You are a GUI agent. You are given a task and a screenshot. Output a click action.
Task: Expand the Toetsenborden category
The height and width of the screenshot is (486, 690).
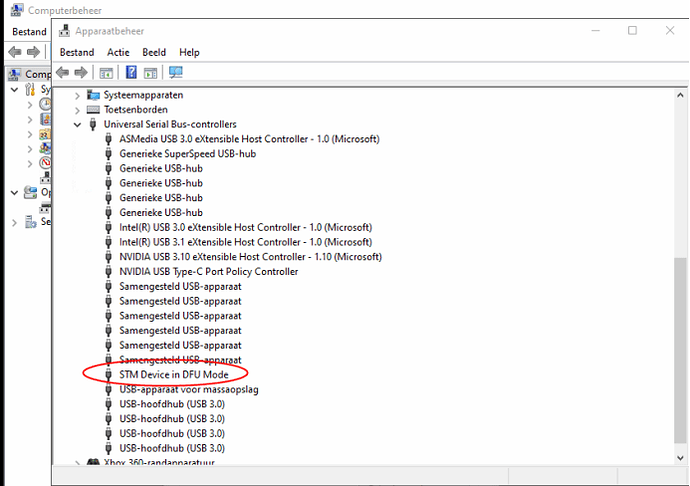click(x=77, y=110)
